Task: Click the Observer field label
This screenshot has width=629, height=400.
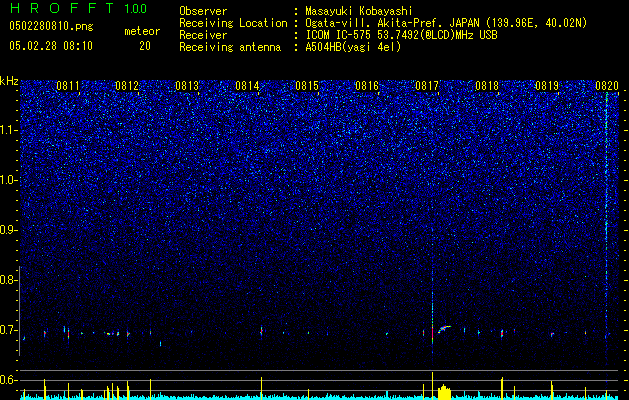Action: coord(203,11)
